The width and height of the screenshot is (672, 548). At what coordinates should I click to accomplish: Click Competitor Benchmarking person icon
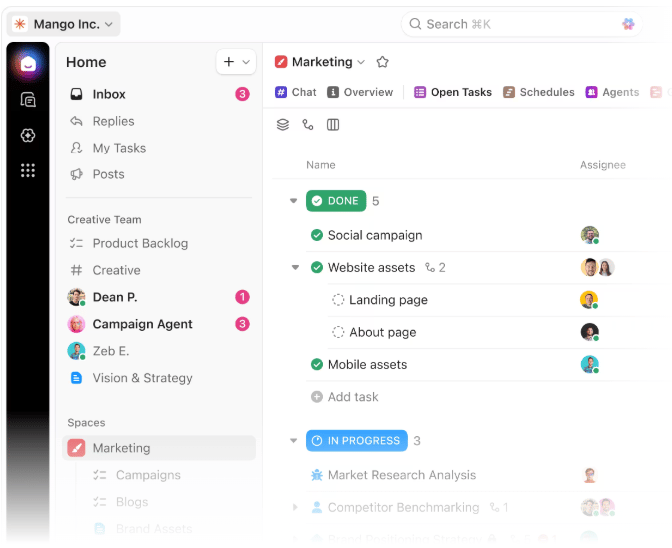point(317,507)
